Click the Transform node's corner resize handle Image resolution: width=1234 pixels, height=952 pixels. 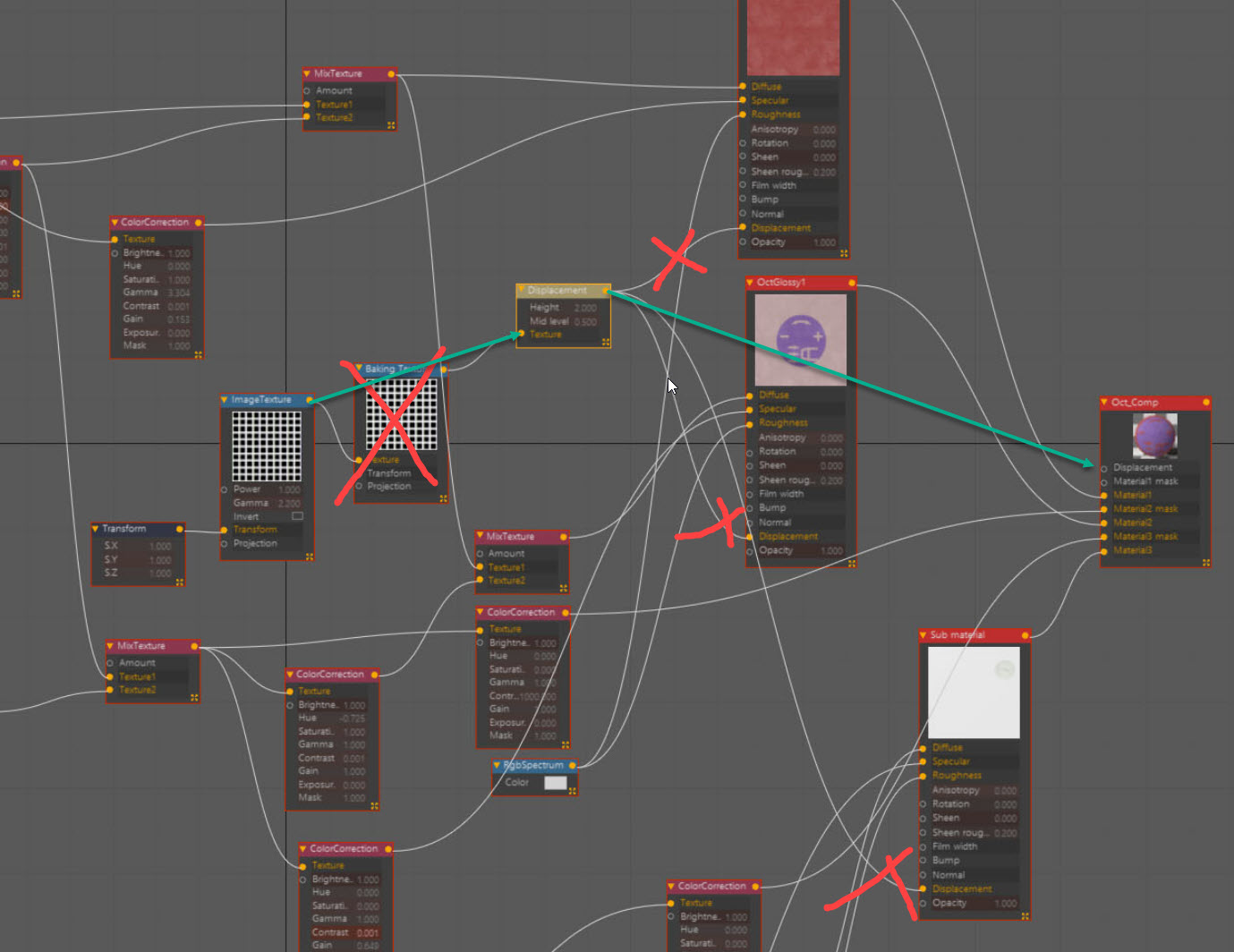tap(180, 582)
